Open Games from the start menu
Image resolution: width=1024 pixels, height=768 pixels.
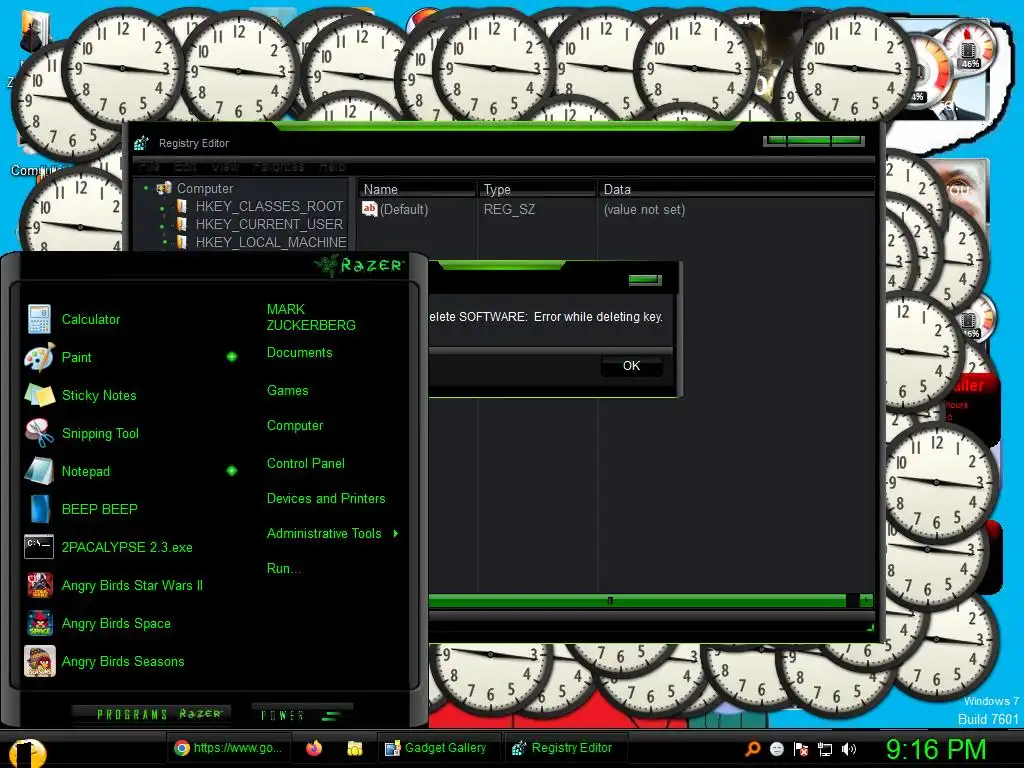pos(287,391)
